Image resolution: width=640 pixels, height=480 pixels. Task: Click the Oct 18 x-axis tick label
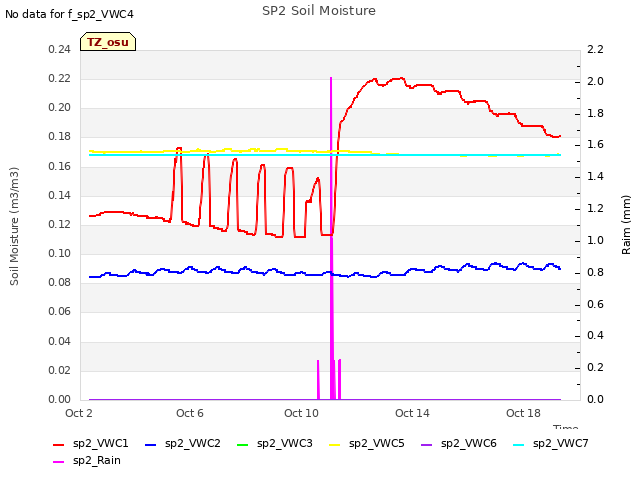coord(523,413)
